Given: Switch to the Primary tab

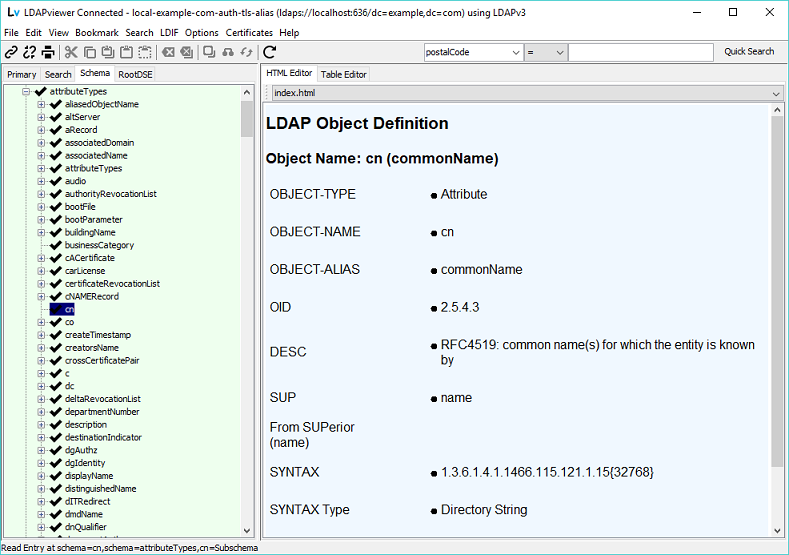Looking at the screenshot, I should [22, 74].
